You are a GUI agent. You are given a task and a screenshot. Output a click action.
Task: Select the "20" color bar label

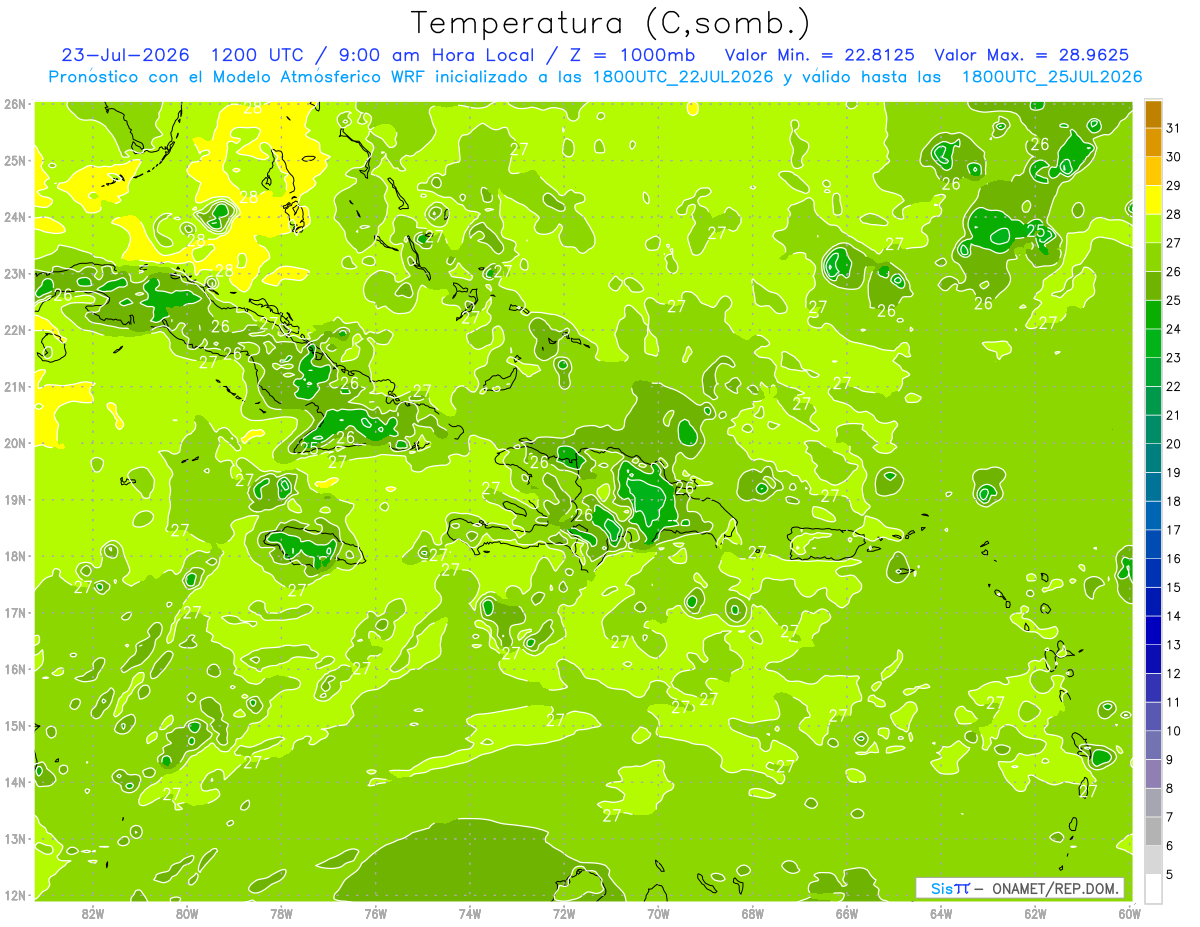[x=1174, y=444]
